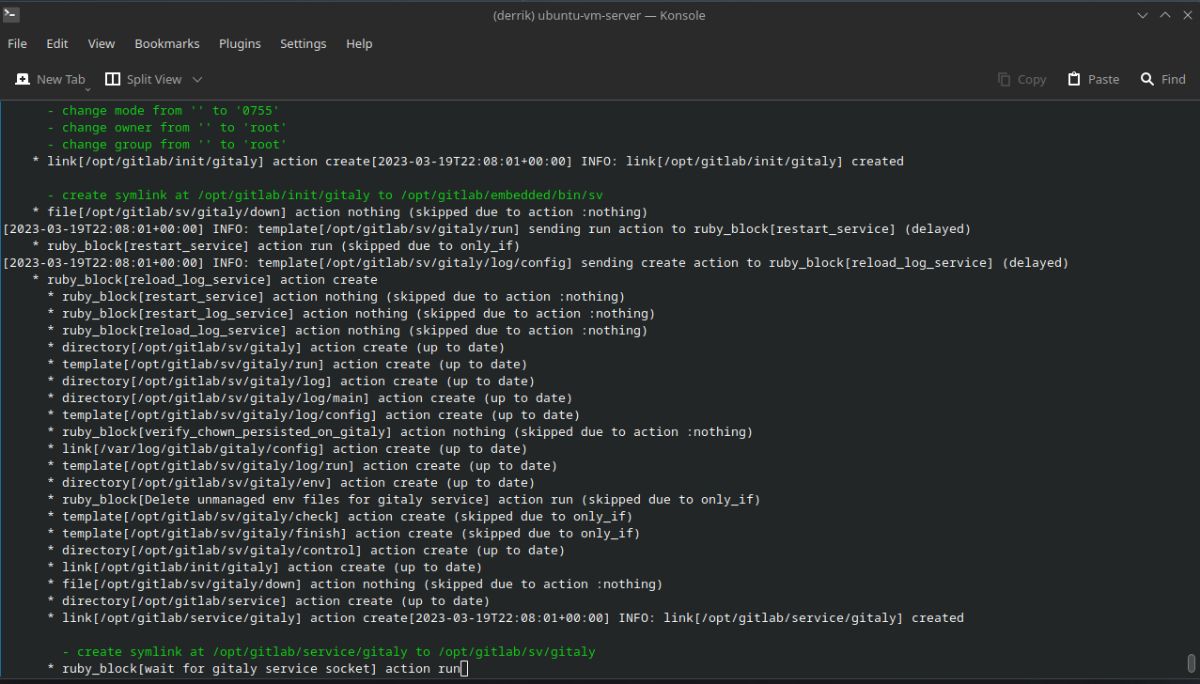Viewport: 1200px width, 684px height.
Task: Open the Edit menu
Action: (x=57, y=44)
